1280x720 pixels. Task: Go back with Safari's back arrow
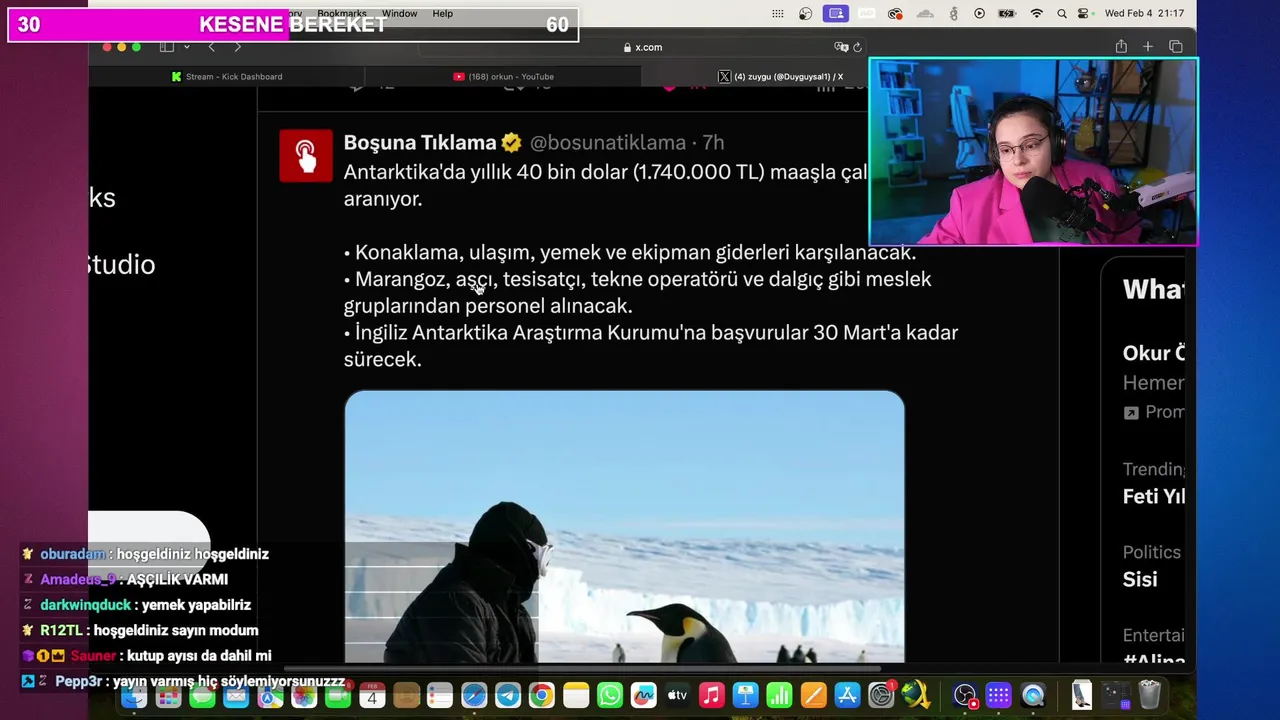[211, 47]
